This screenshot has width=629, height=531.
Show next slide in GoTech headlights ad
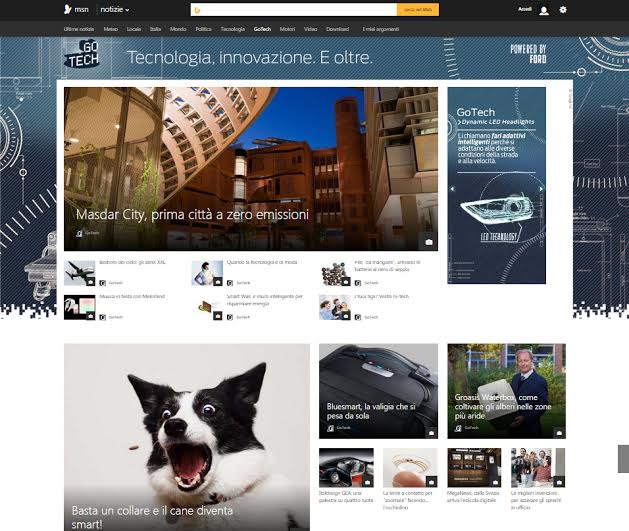pyautogui.click(x=541, y=189)
